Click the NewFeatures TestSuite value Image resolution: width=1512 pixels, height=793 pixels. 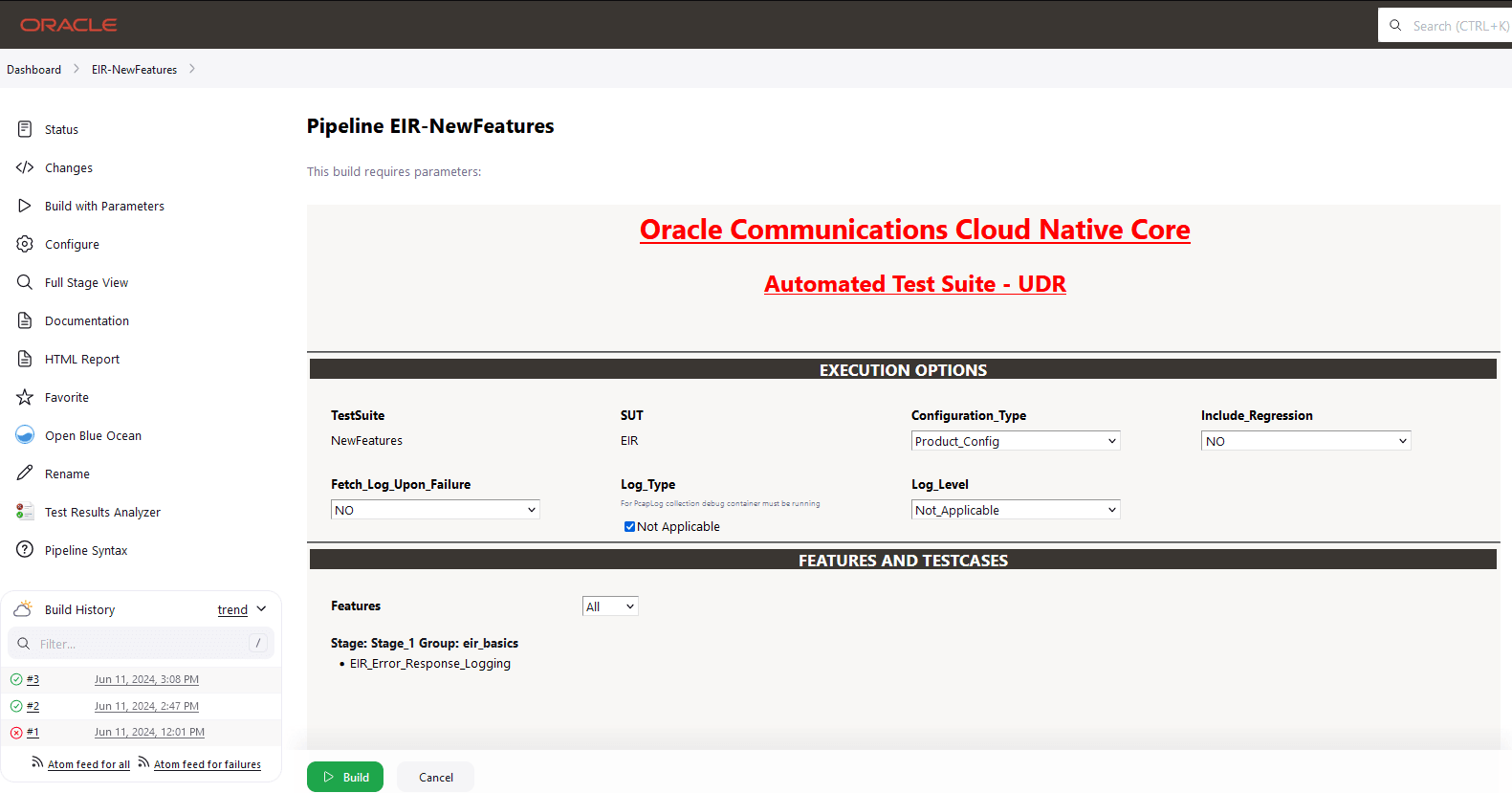click(366, 441)
